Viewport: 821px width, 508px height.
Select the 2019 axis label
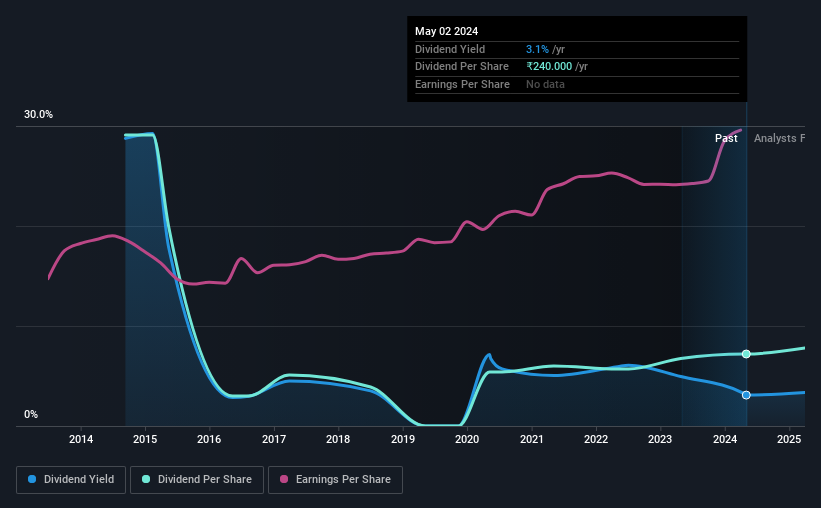pyautogui.click(x=403, y=439)
